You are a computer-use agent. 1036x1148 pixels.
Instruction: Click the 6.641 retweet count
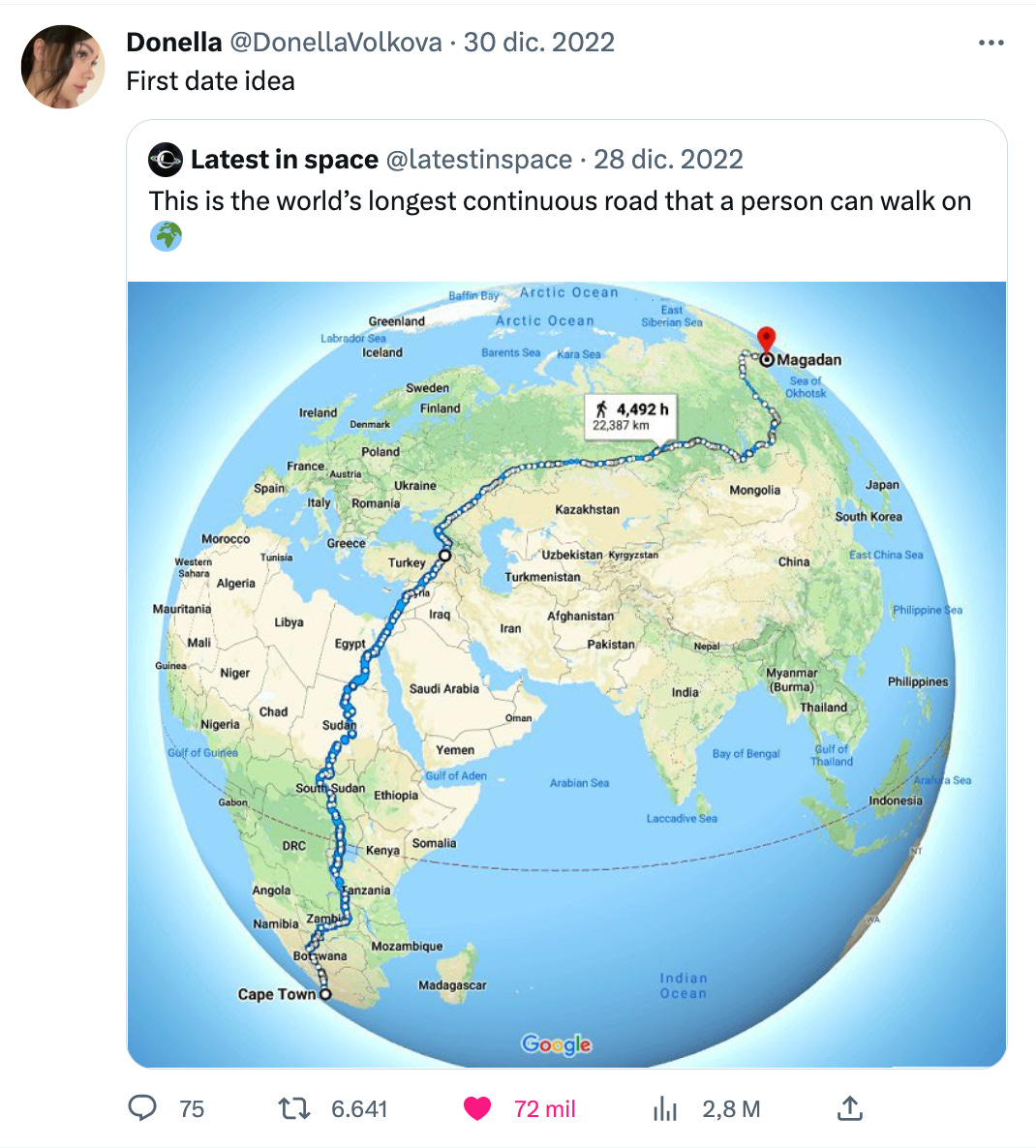click(x=359, y=1109)
